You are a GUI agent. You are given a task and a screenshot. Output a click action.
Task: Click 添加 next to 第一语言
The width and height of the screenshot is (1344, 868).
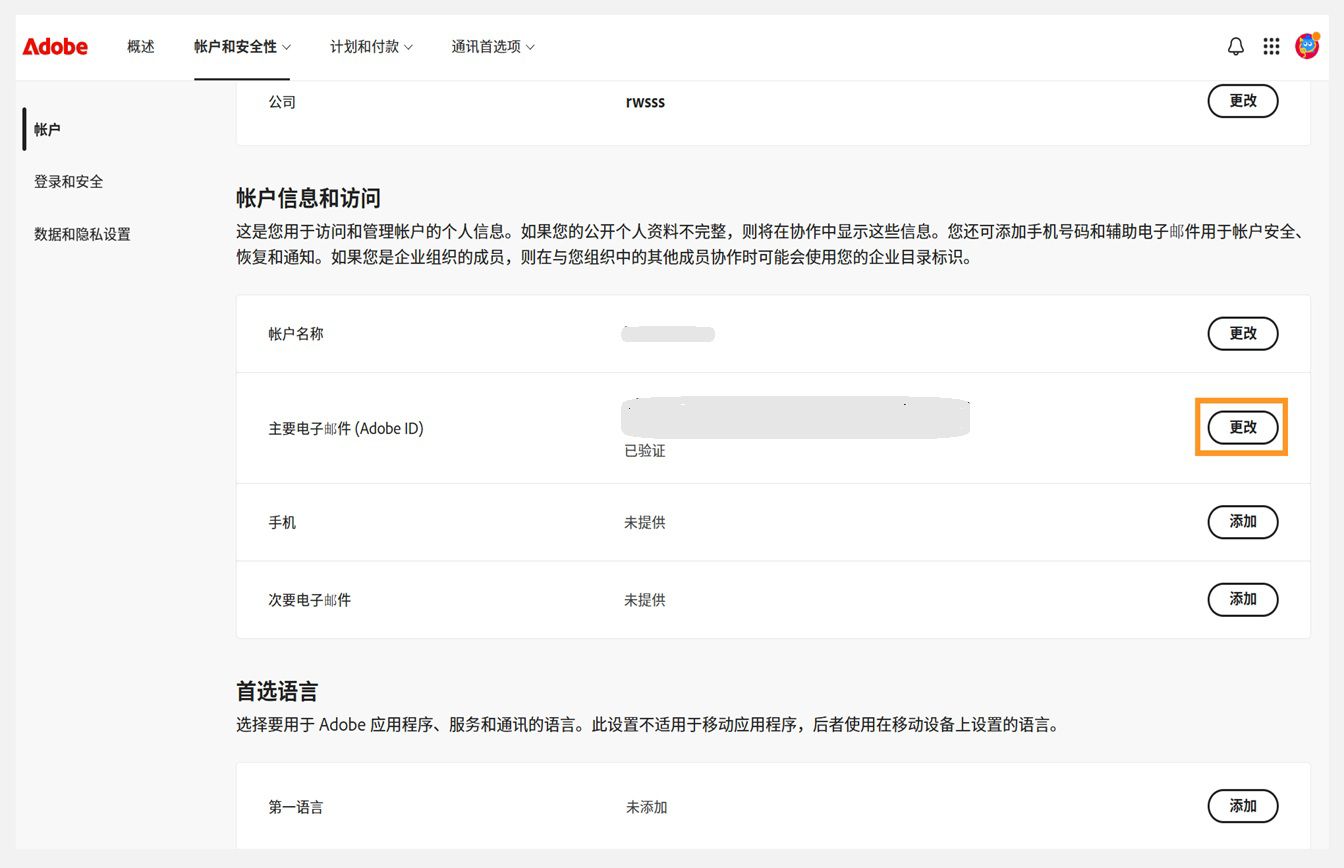pyautogui.click(x=1242, y=806)
